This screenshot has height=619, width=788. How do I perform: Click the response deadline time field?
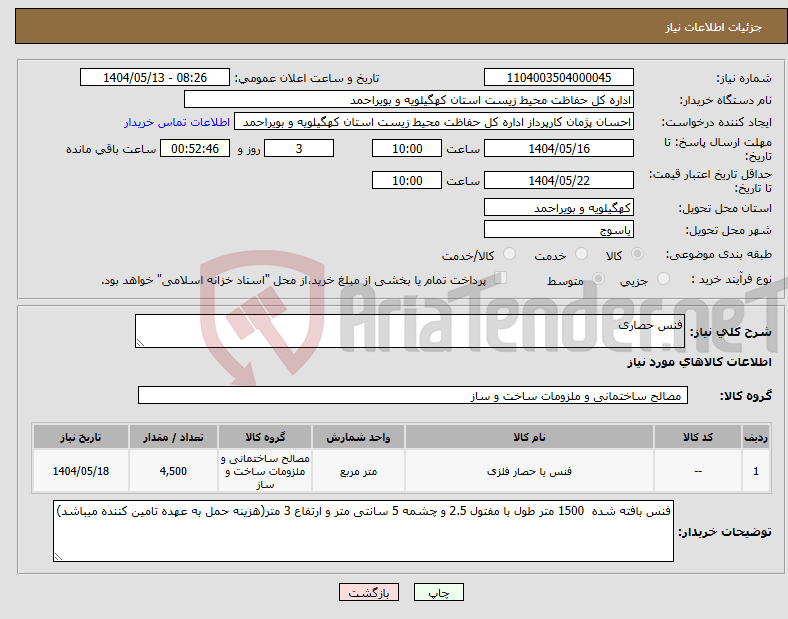click(x=407, y=148)
